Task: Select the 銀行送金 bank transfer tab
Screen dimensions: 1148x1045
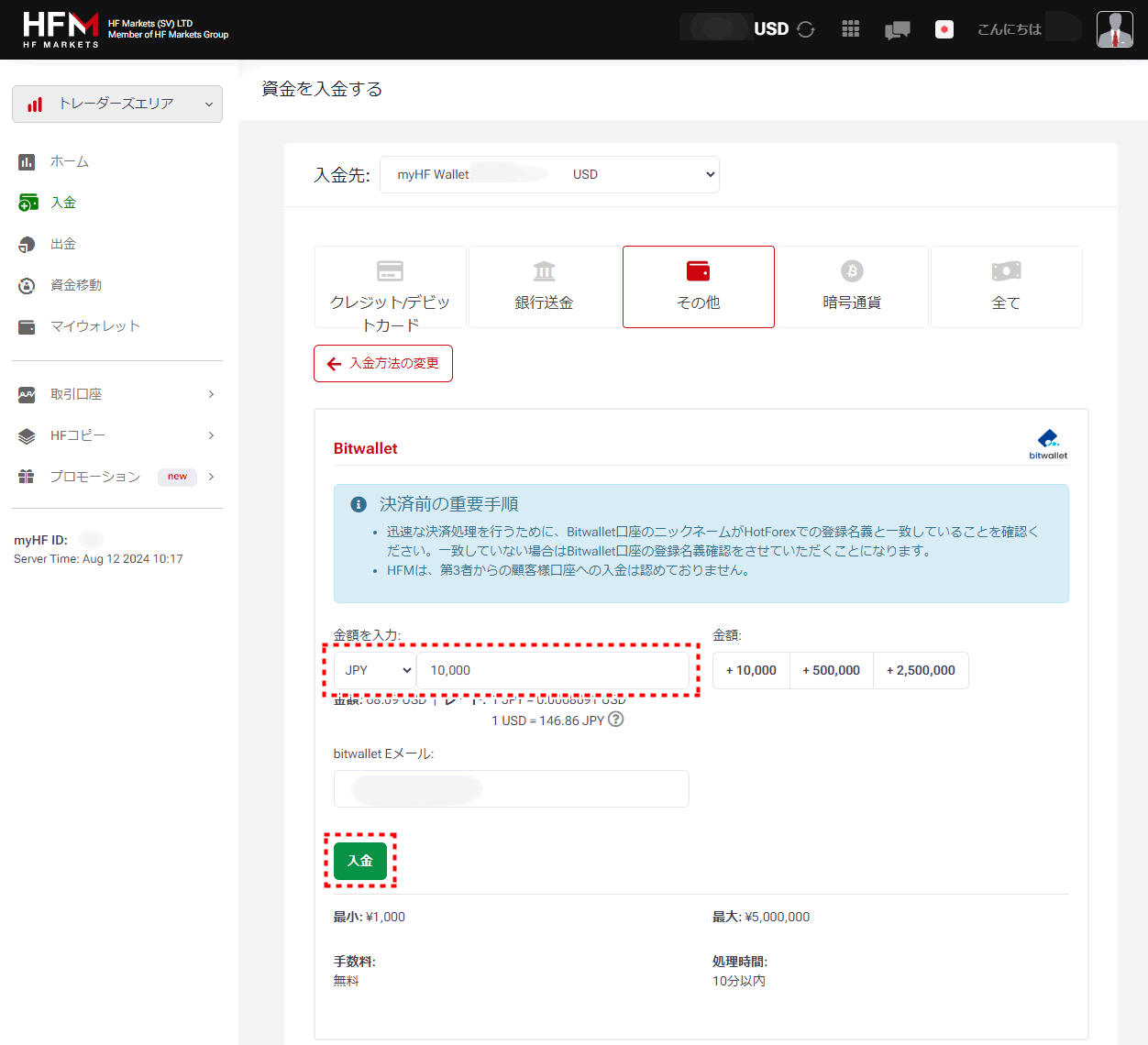Action: click(545, 287)
